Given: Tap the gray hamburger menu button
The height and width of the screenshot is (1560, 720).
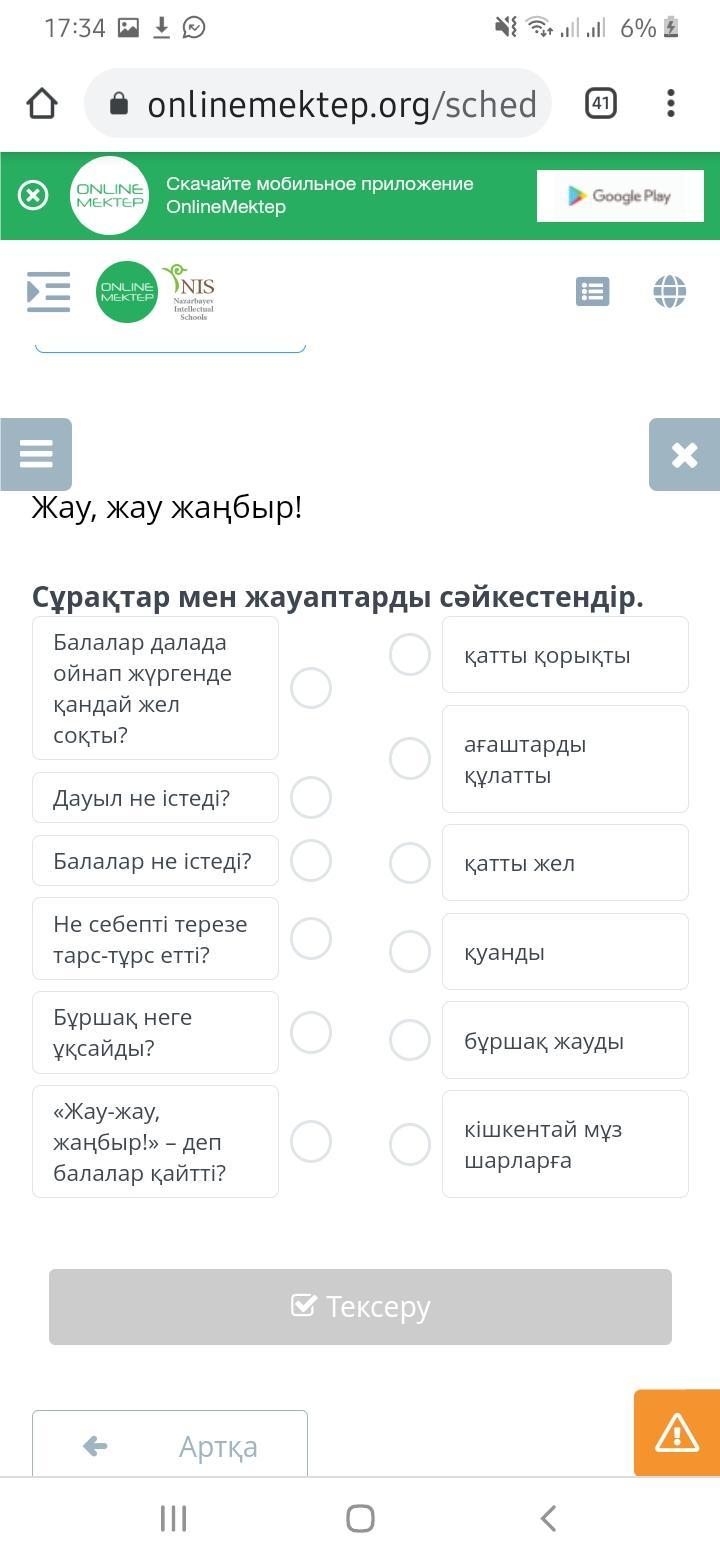Looking at the screenshot, I should (x=36, y=454).
